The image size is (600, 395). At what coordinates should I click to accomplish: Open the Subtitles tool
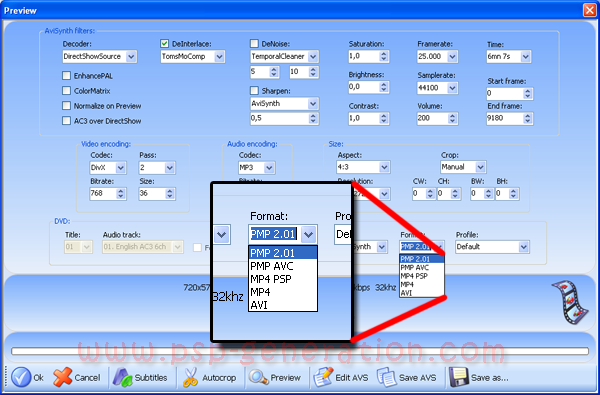(x=140, y=378)
